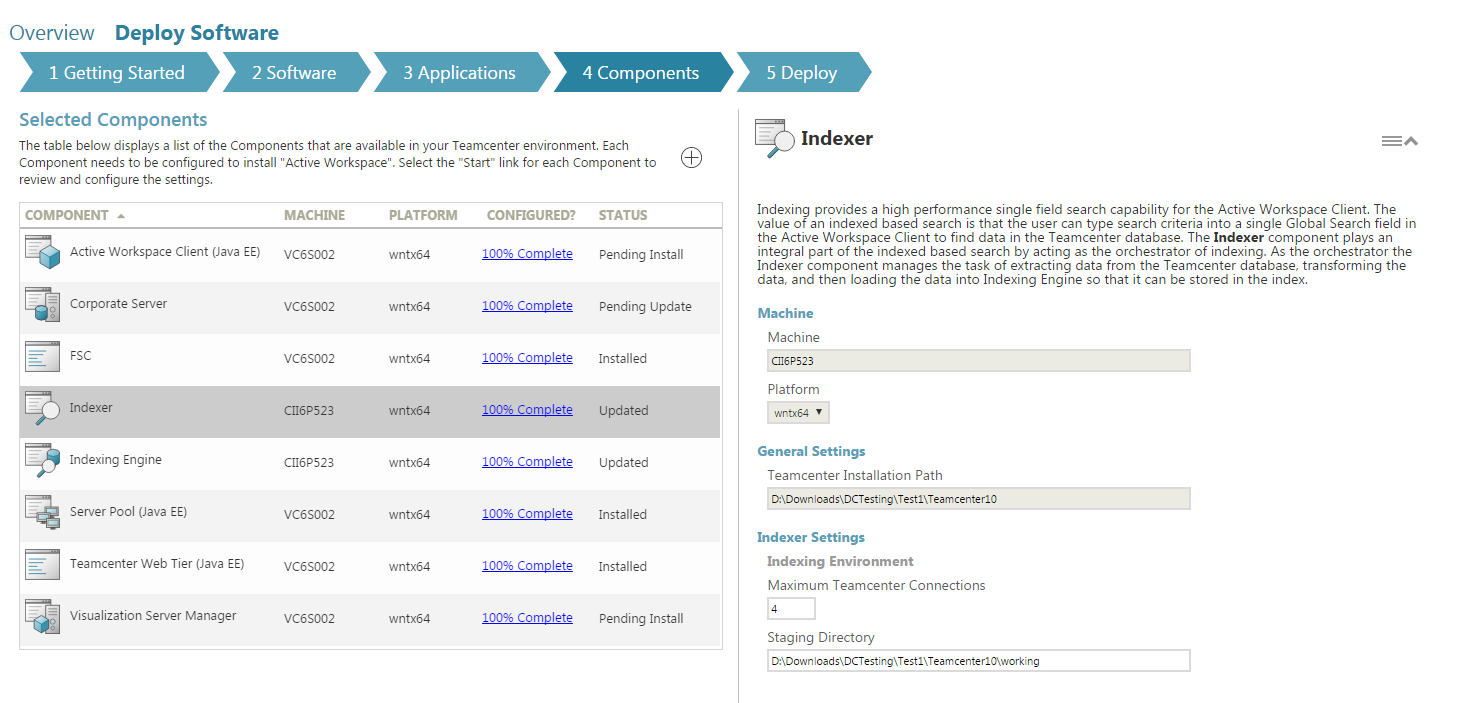The image size is (1465, 703).
Task: Open 100% Complete link for Active Workspace Client
Action: click(x=527, y=254)
